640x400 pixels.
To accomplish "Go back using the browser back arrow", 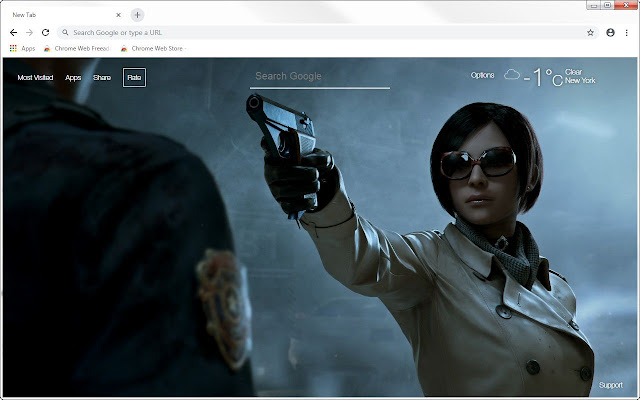I will (x=13, y=33).
